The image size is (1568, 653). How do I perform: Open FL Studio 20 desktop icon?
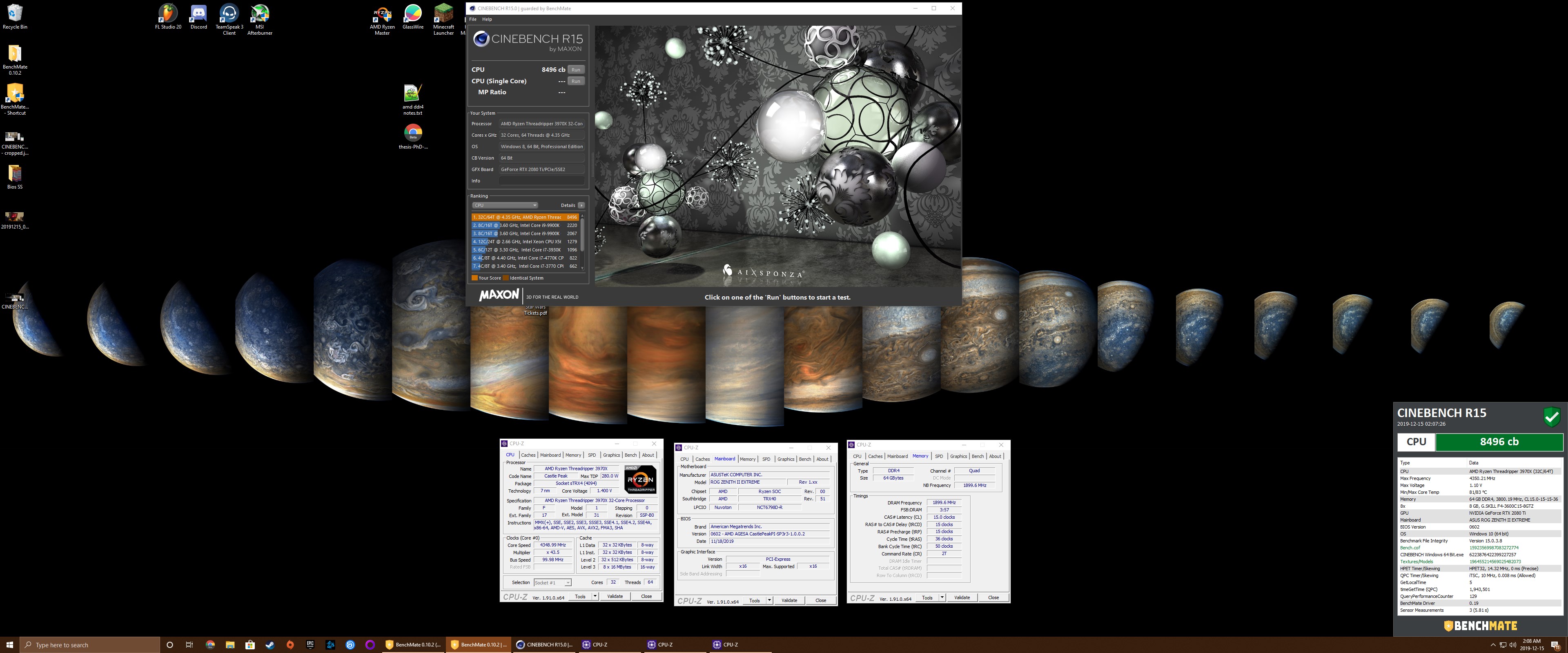point(168,16)
